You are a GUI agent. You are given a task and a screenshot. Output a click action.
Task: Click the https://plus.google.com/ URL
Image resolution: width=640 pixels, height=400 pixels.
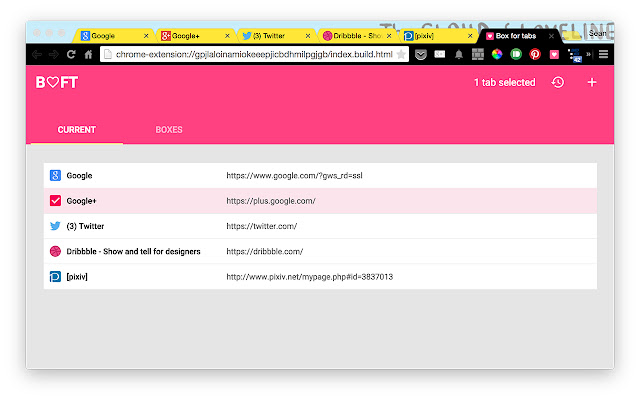point(271,201)
